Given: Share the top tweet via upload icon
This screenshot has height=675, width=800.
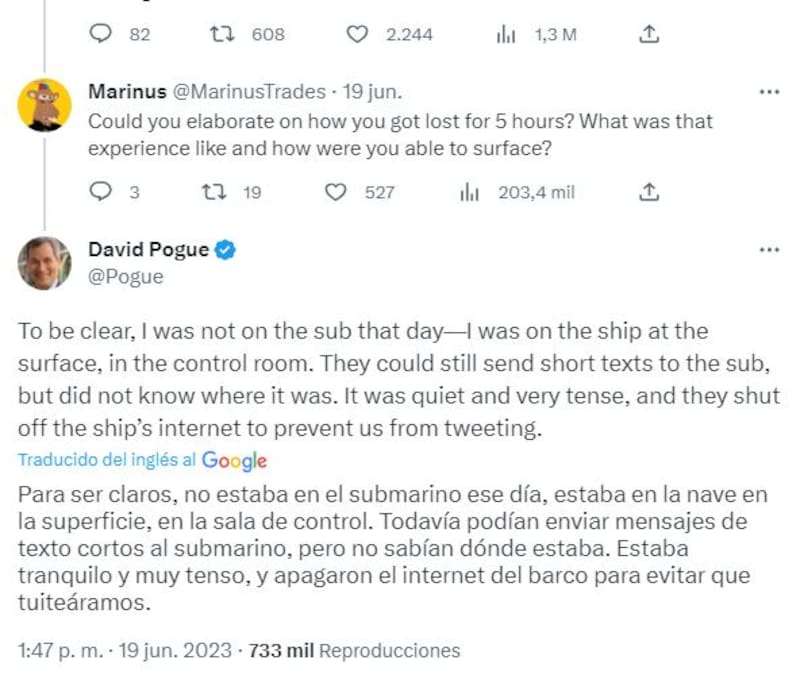Looking at the screenshot, I should click(648, 34).
